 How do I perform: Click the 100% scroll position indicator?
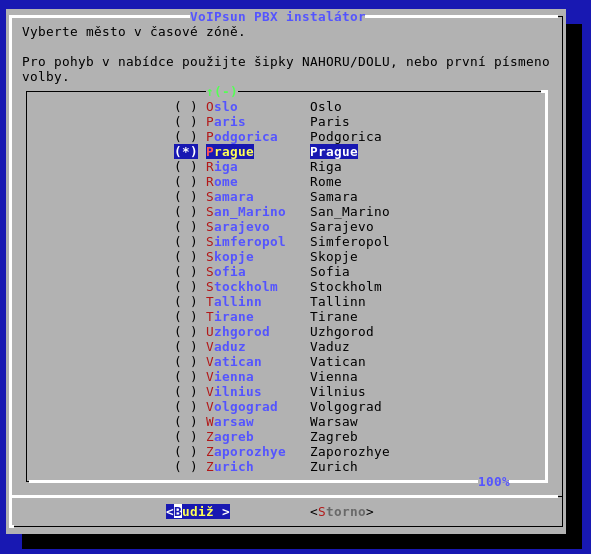pos(494,482)
